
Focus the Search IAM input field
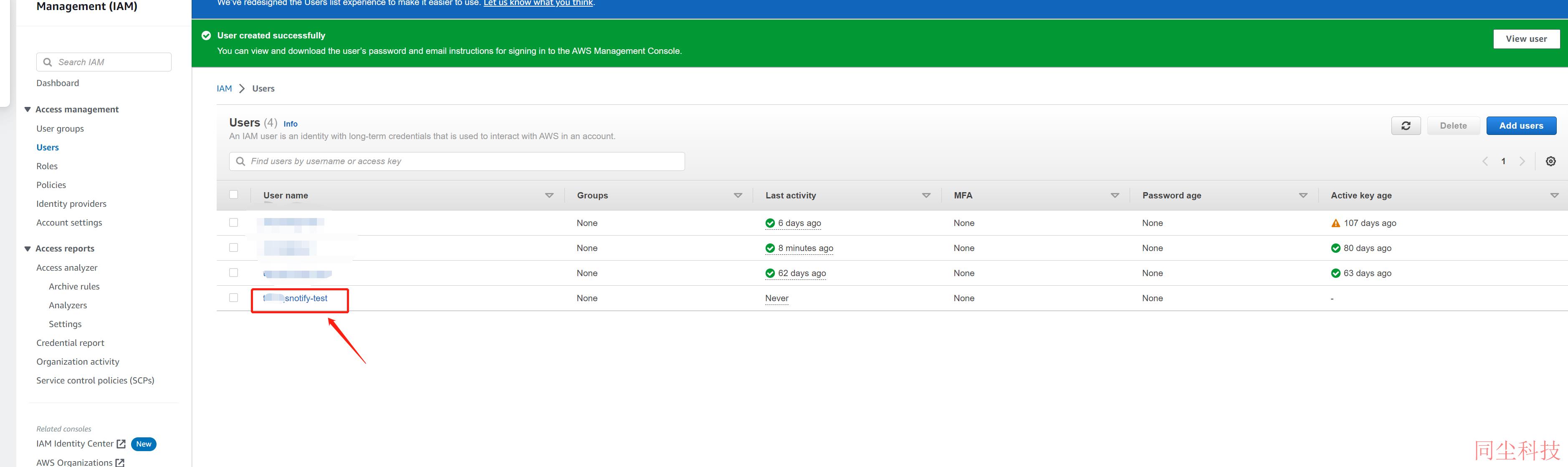pyautogui.click(x=104, y=62)
